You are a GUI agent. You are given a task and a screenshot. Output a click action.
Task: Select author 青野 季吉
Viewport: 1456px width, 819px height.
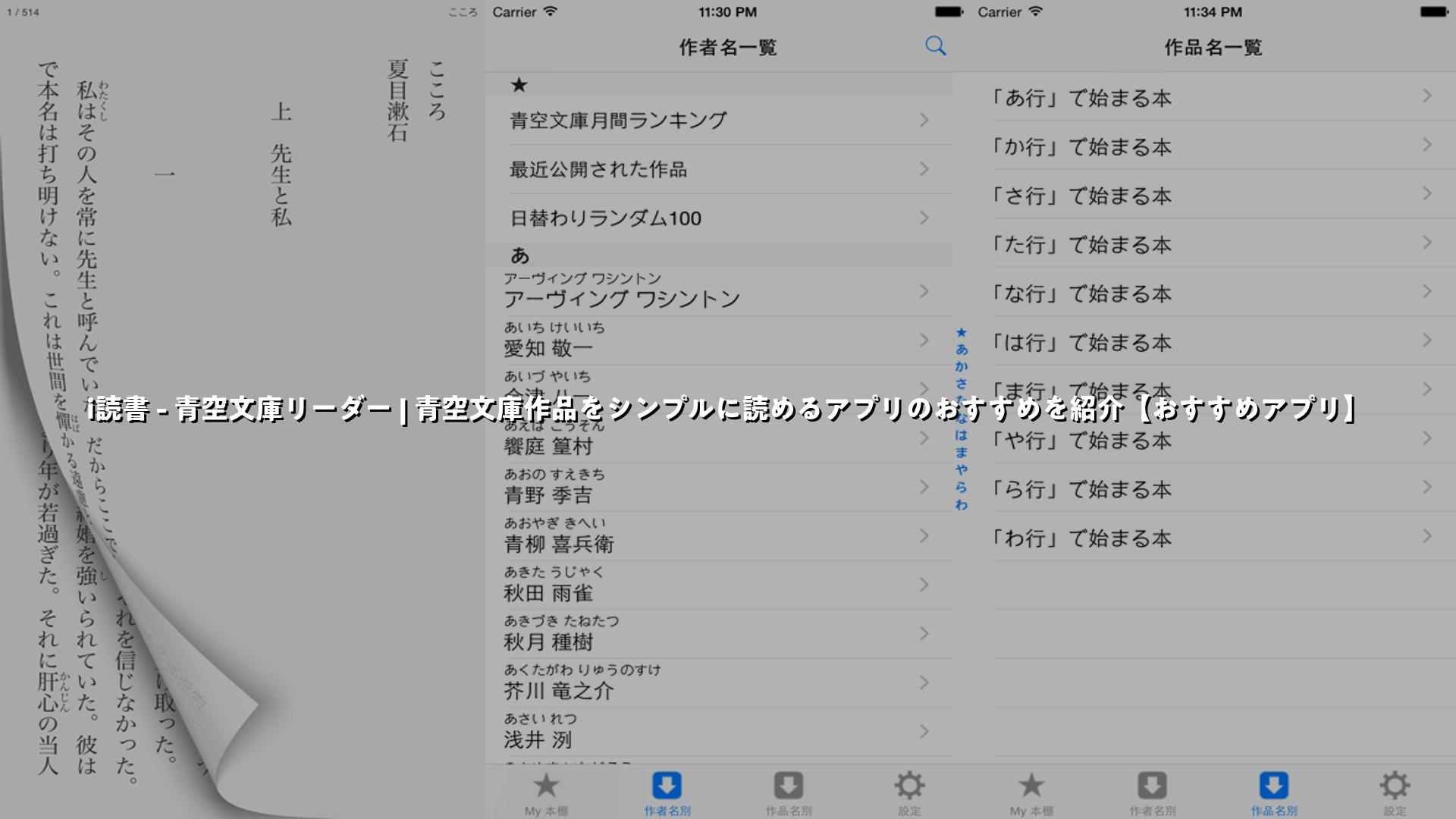pos(719,487)
